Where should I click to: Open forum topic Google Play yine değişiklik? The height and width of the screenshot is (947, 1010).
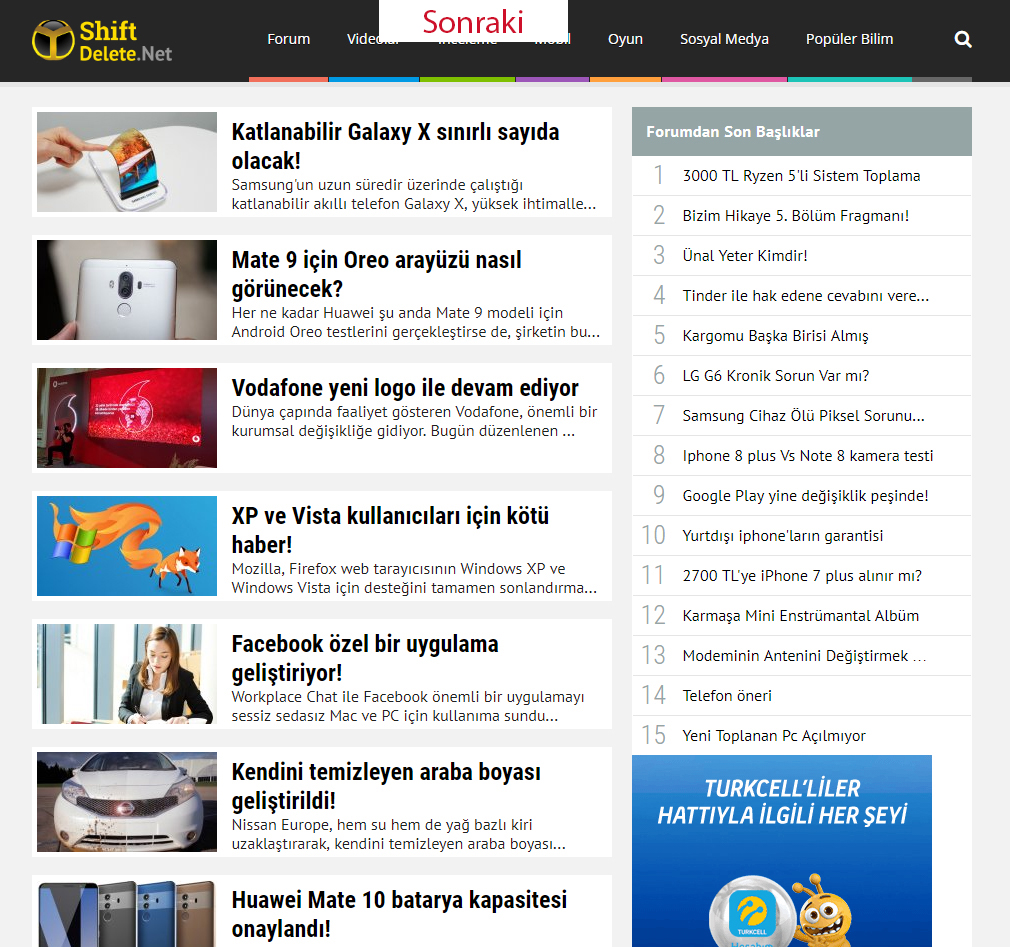(x=805, y=495)
